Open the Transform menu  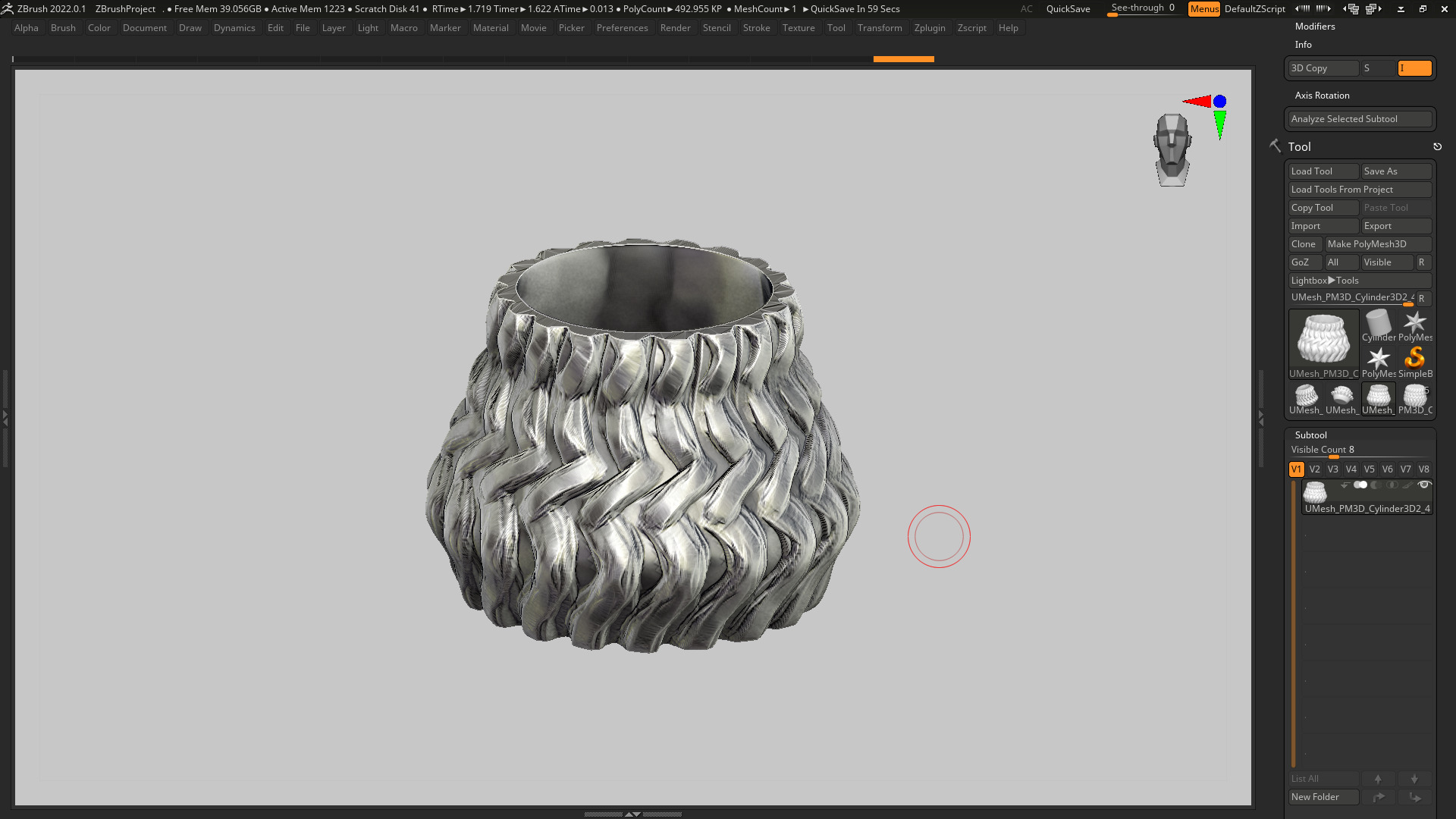[x=880, y=28]
